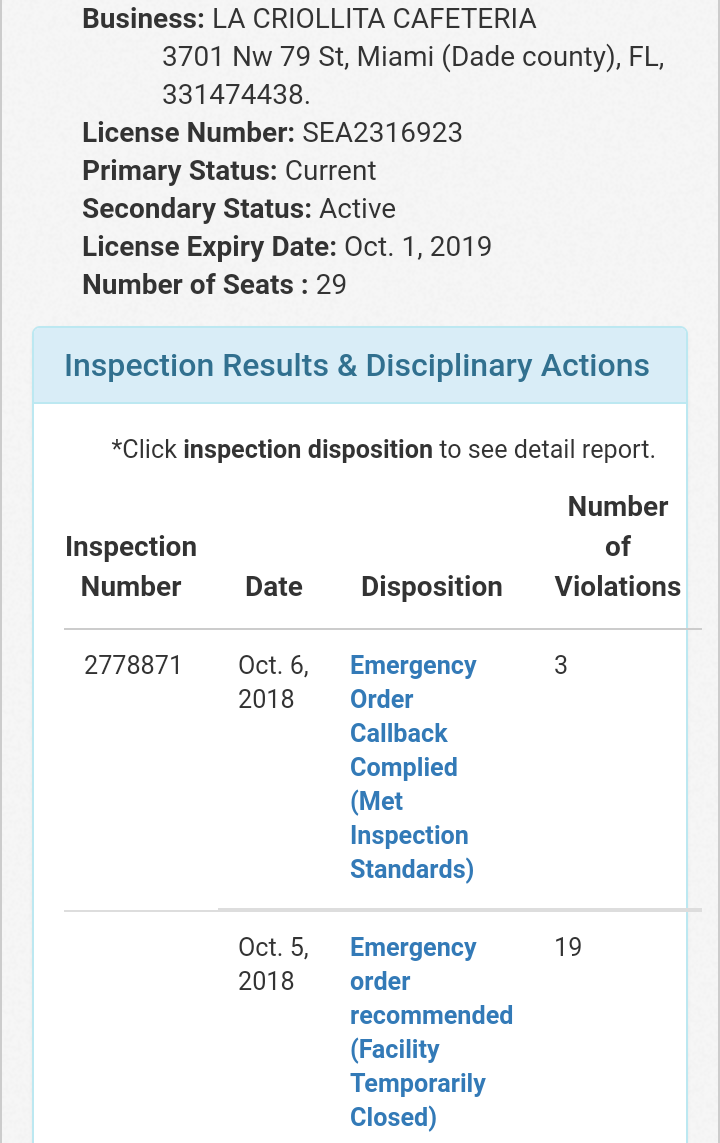Select inspection number 2778871
The width and height of the screenshot is (720, 1143).
tap(133, 665)
